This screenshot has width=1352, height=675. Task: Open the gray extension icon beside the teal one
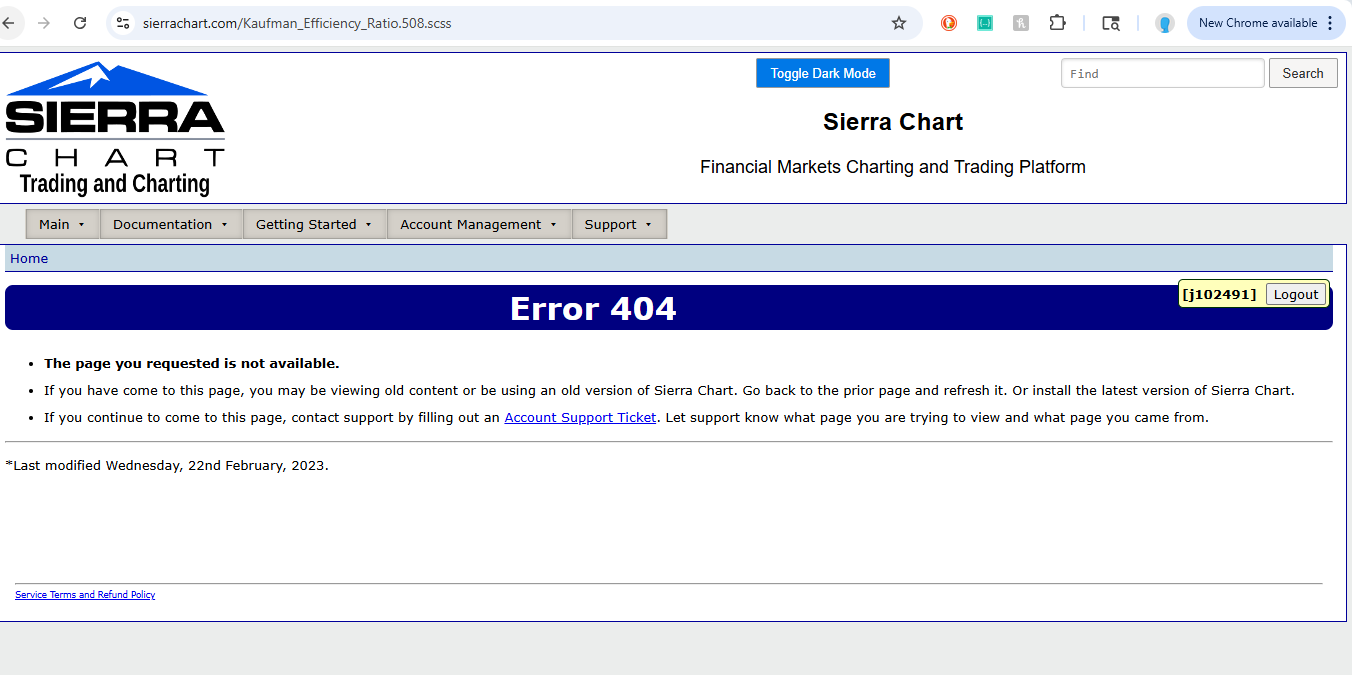click(x=1021, y=22)
